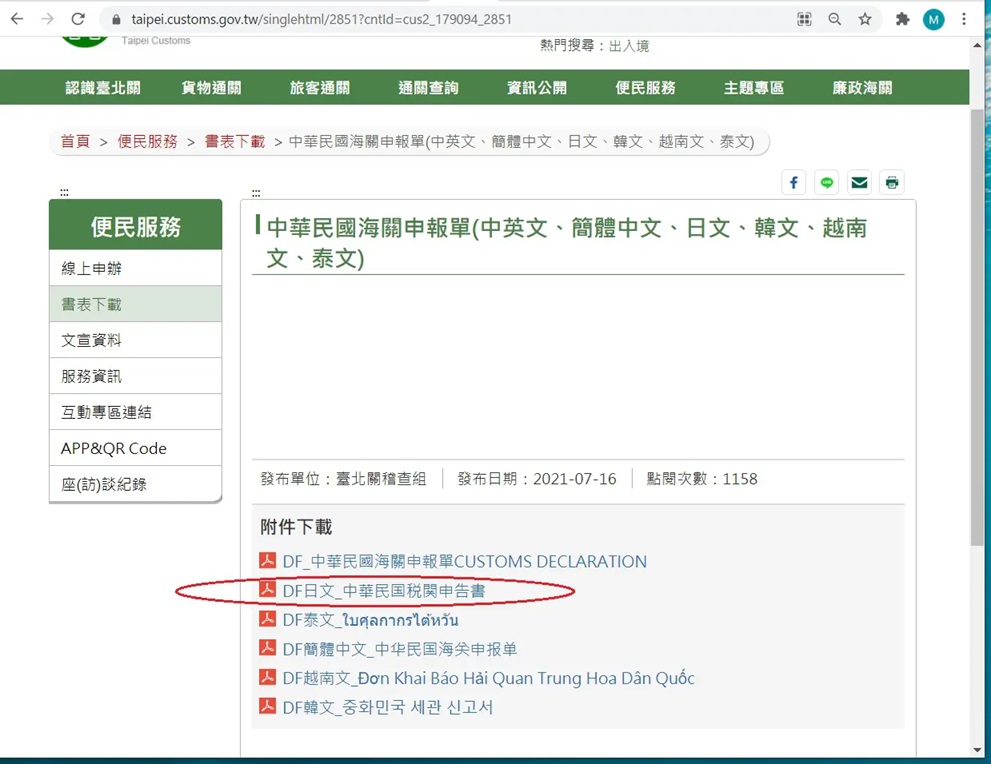This screenshot has width=991, height=764.
Task: Open browser extensions puzzle icon
Action: coord(902,19)
